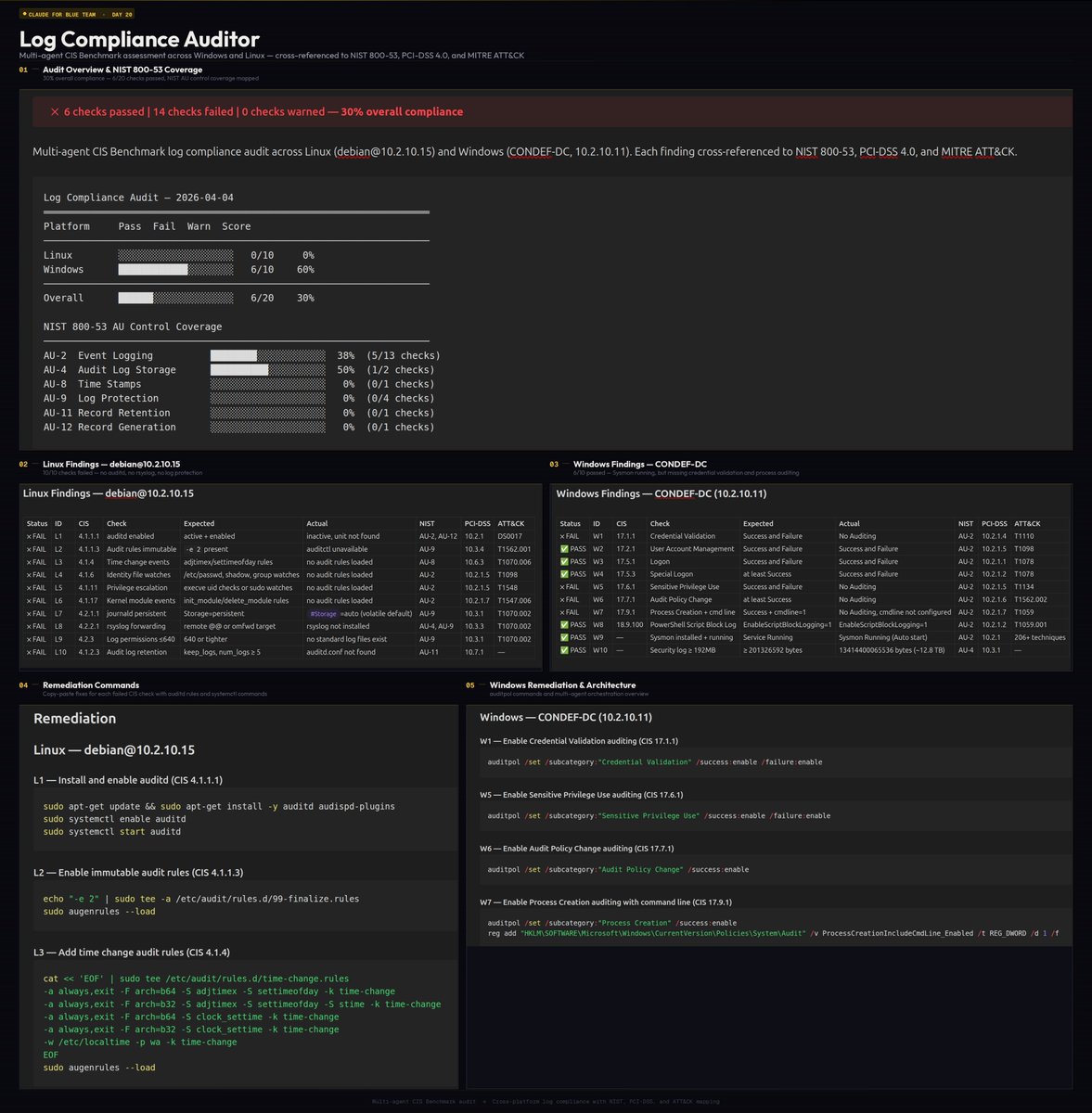Select the 'Sysmon Running (Auto start)' cell
1092x1113 pixels.
pos(882,637)
